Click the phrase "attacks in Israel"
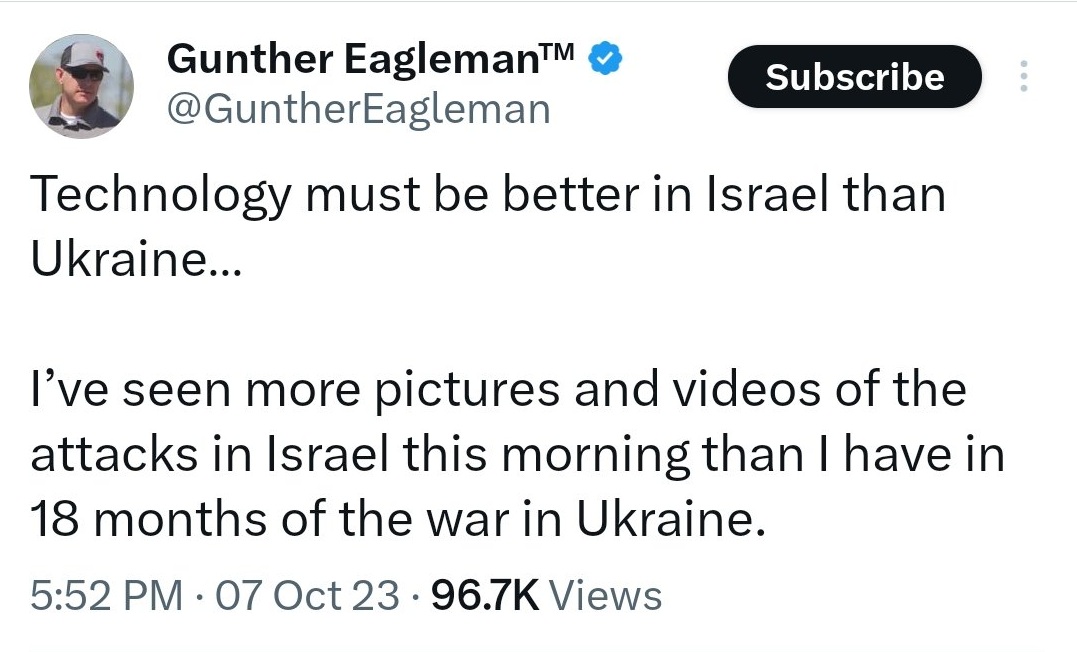Image resolution: width=1077 pixels, height=652 pixels. point(209,455)
